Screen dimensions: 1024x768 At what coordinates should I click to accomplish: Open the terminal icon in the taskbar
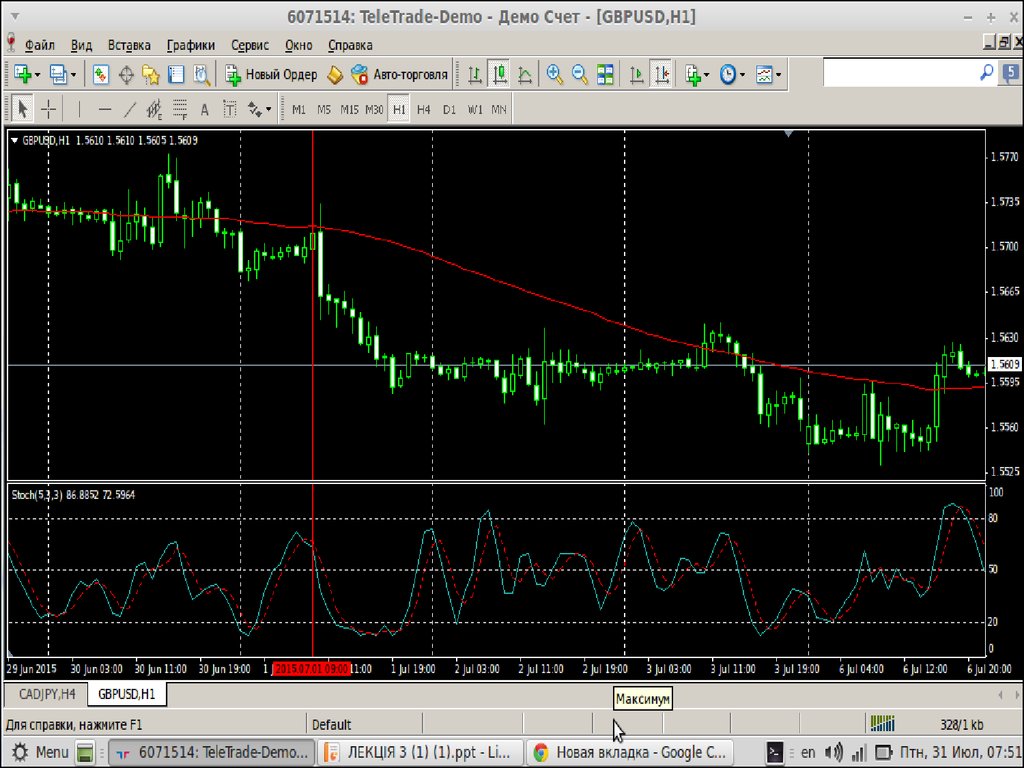click(x=775, y=752)
